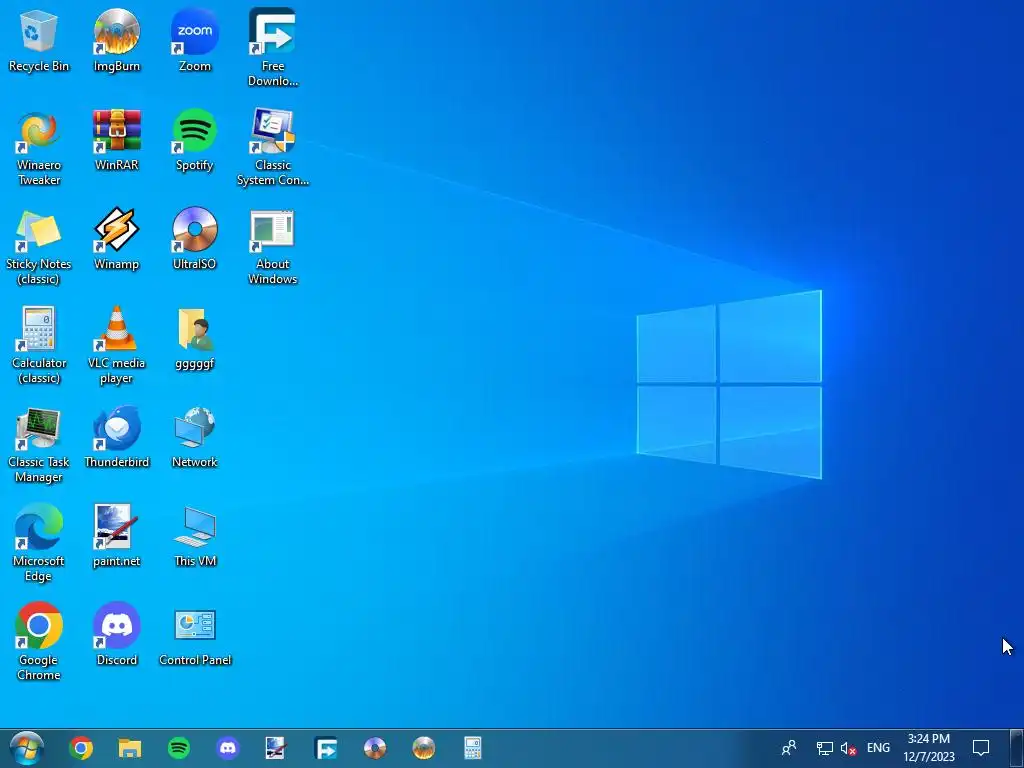Viewport: 1024px width, 768px height.
Task: Select the Free Download Manager desktop shortcut
Action: click(272, 47)
